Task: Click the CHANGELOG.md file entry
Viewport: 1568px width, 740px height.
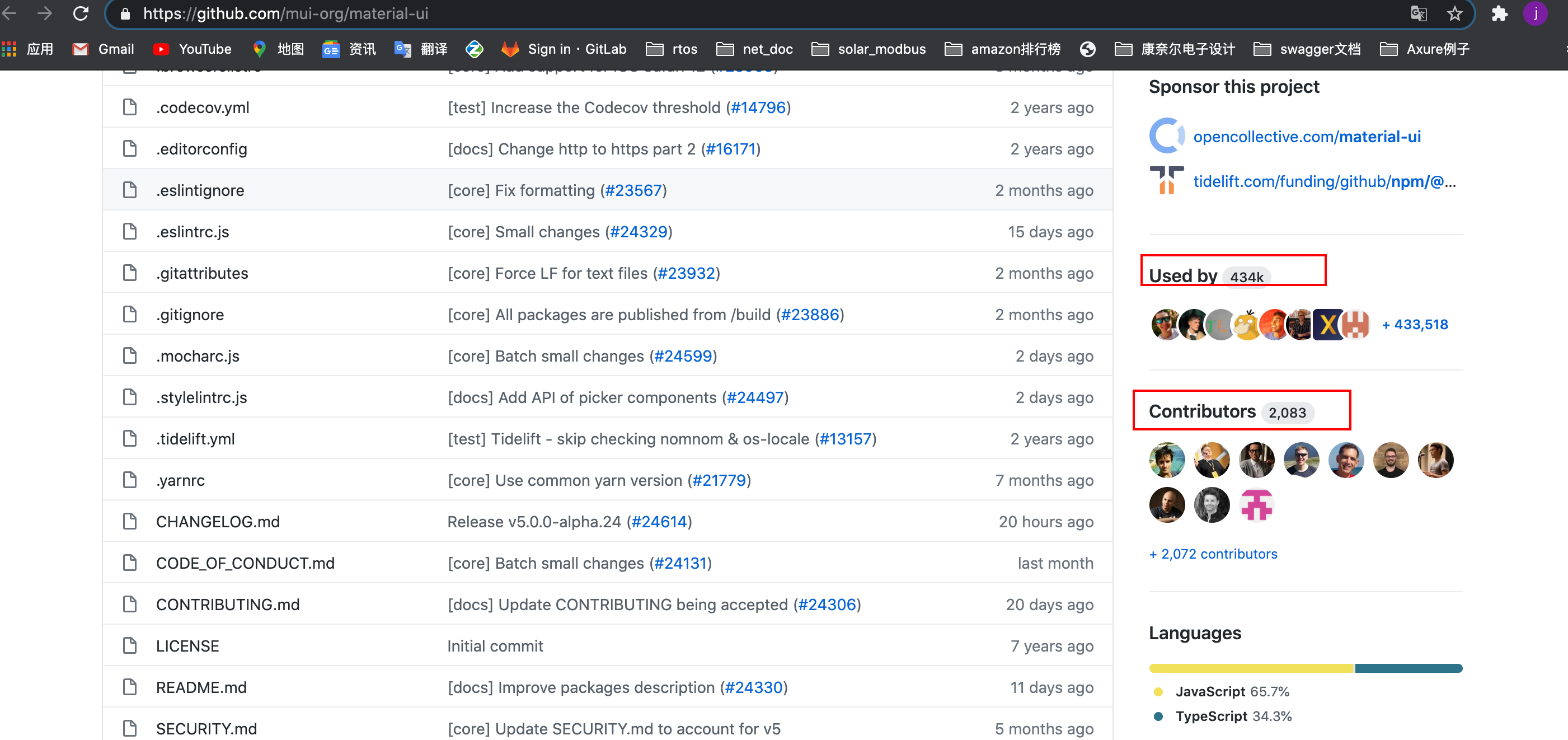Action: [x=217, y=521]
